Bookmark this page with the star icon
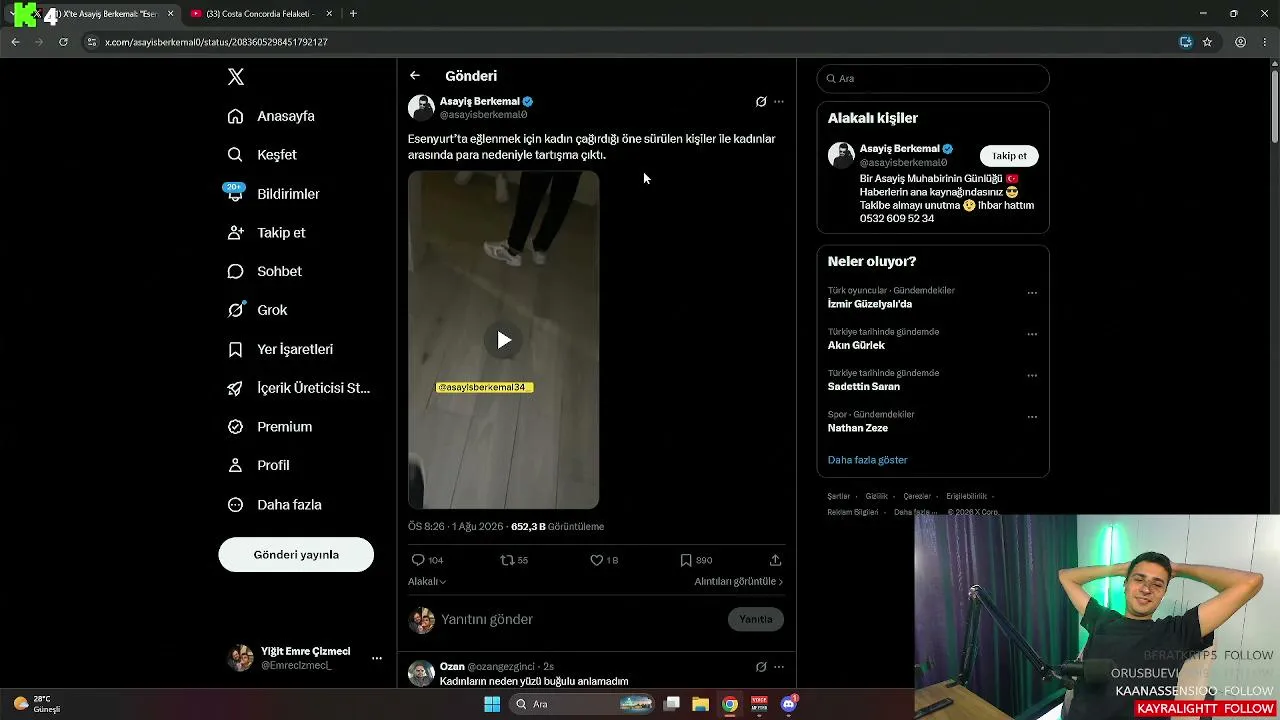Image resolution: width=1280 pixels, height=720 pixels. (x=1207, y=42)
